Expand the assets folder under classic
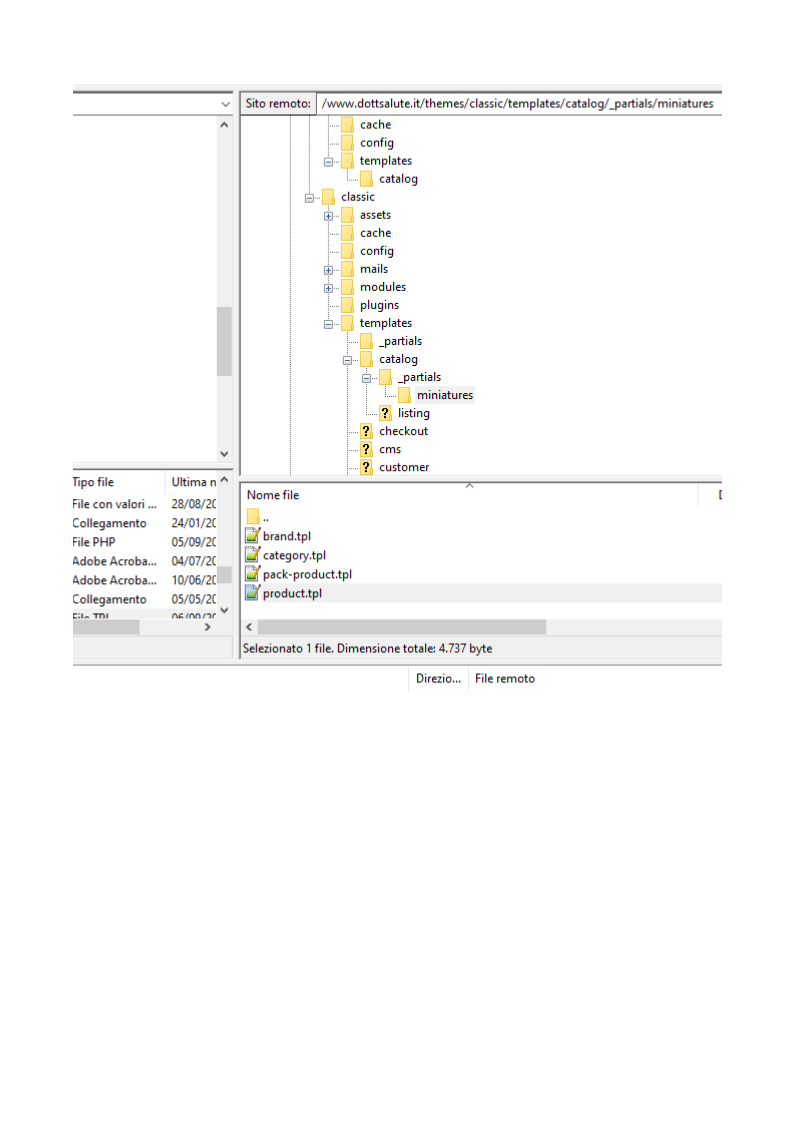 328,216
